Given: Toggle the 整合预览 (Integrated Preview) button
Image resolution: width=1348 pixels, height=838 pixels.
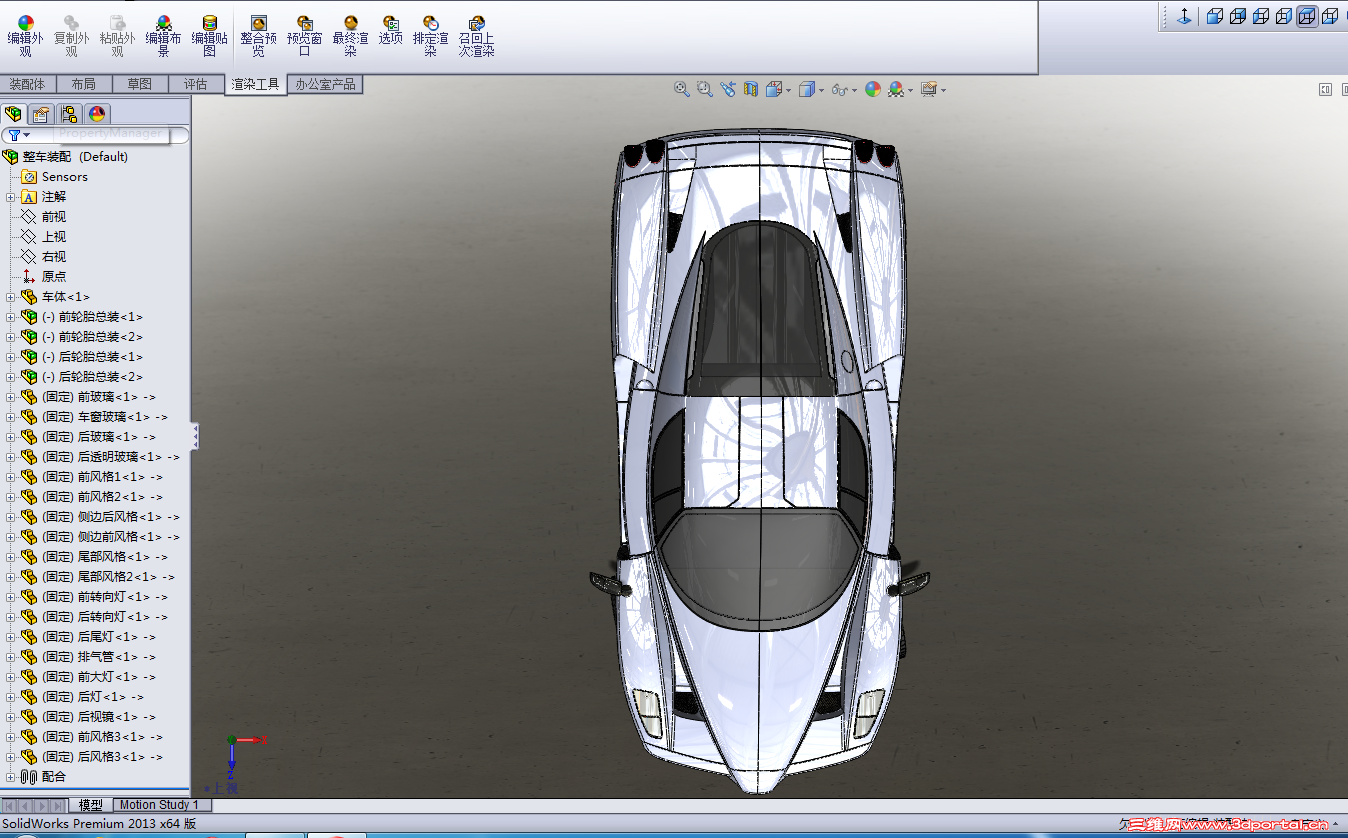Looking at the screenshot, I should coord(258,35).
